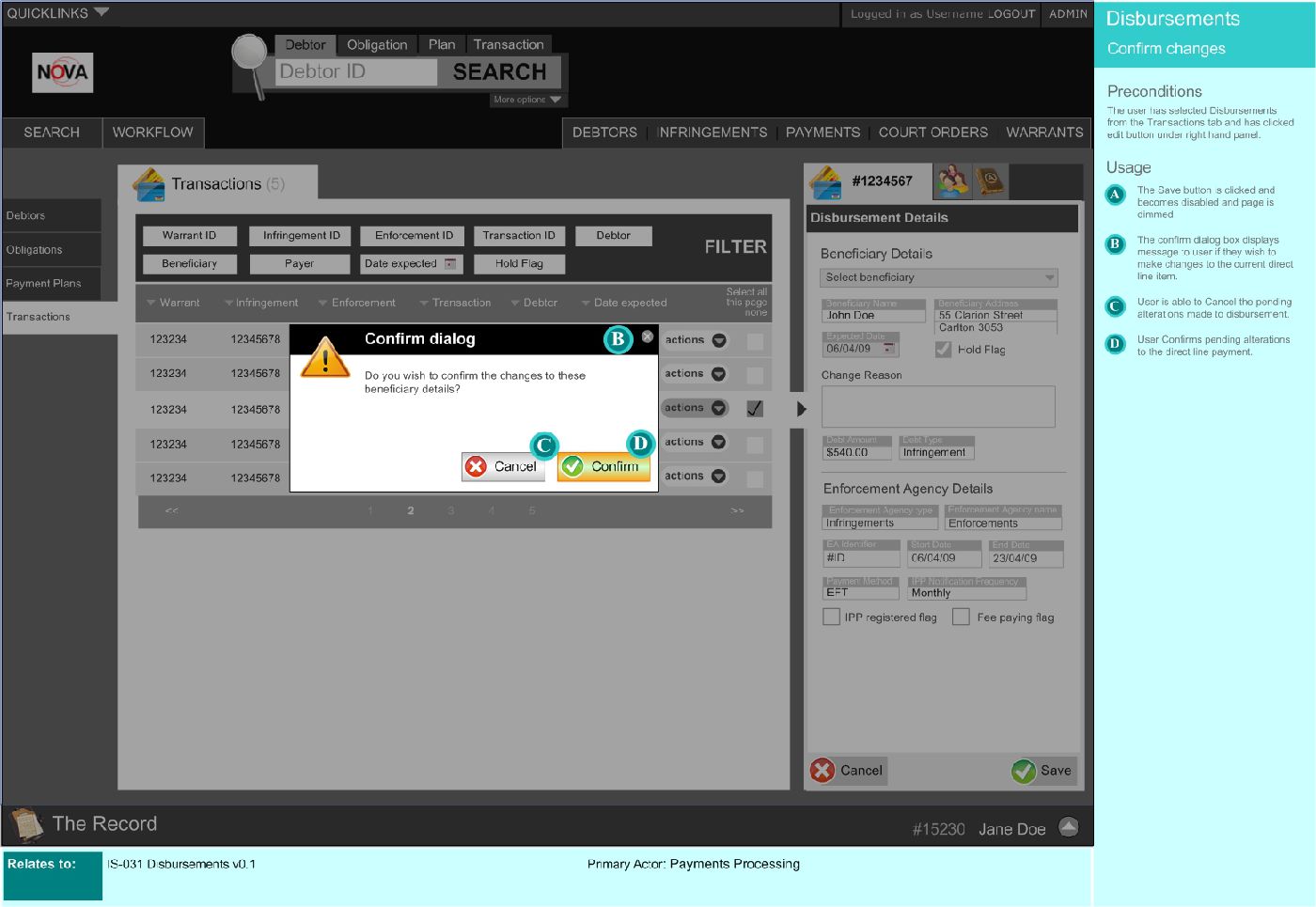This screenshot has width=1316, height=907.
Task: Collapse details panel with the side arrow
Action: coord(801,409)
